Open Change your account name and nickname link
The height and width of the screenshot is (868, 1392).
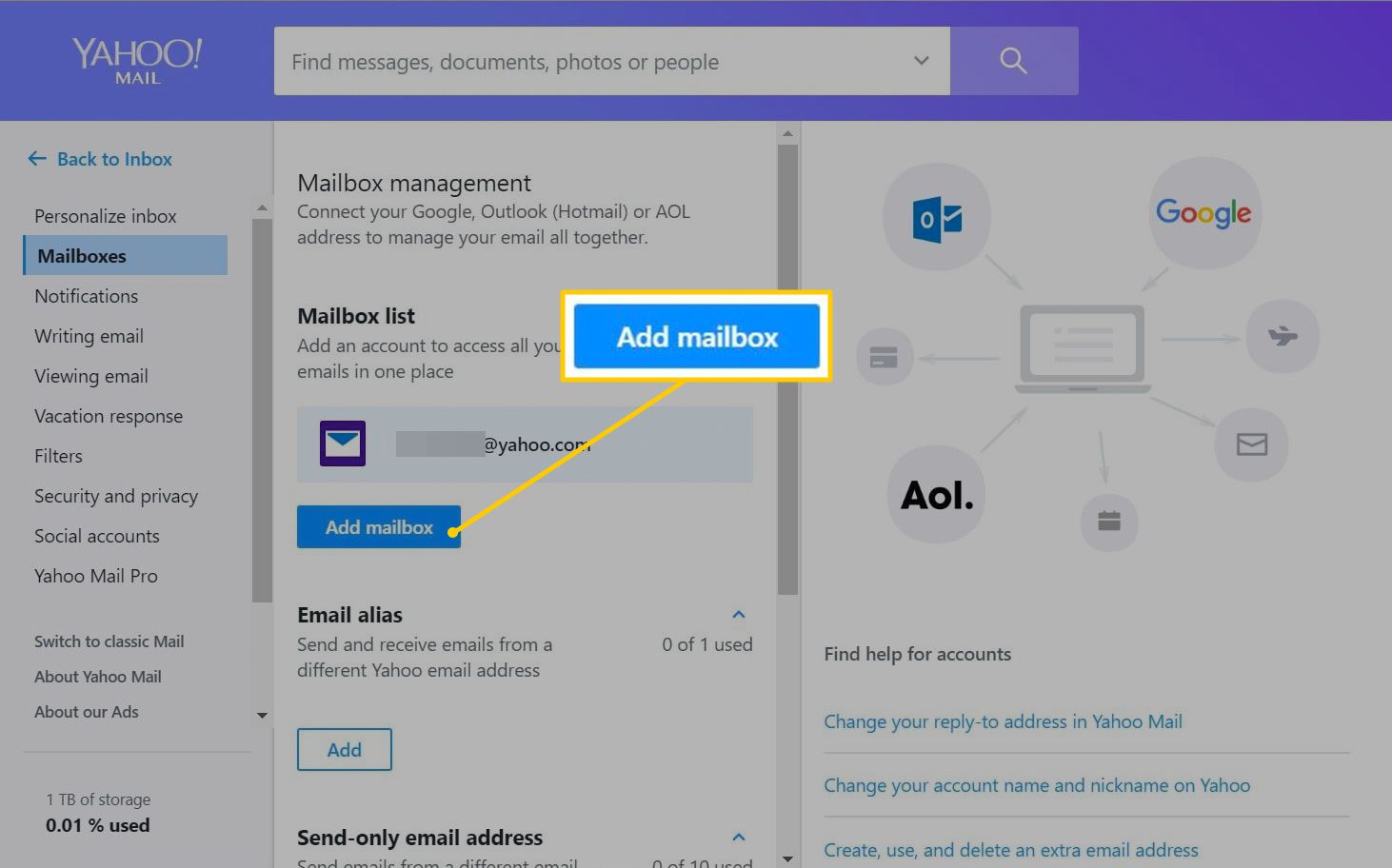[1037, 785]
